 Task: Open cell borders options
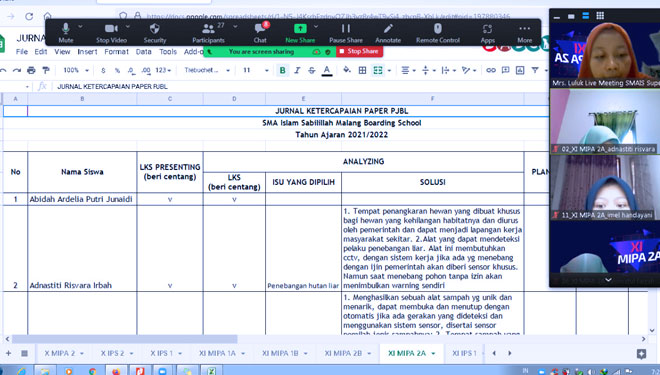click(x=362, y=70)
